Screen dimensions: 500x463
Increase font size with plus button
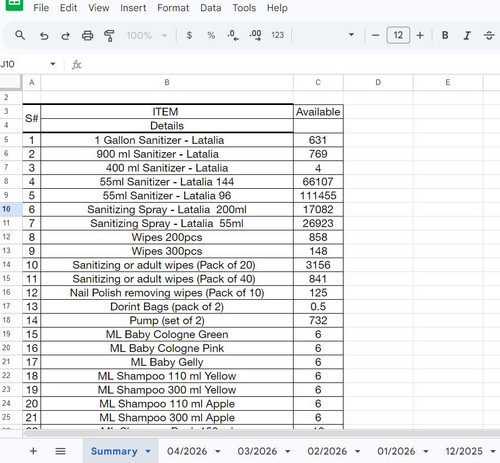point(420,35)
